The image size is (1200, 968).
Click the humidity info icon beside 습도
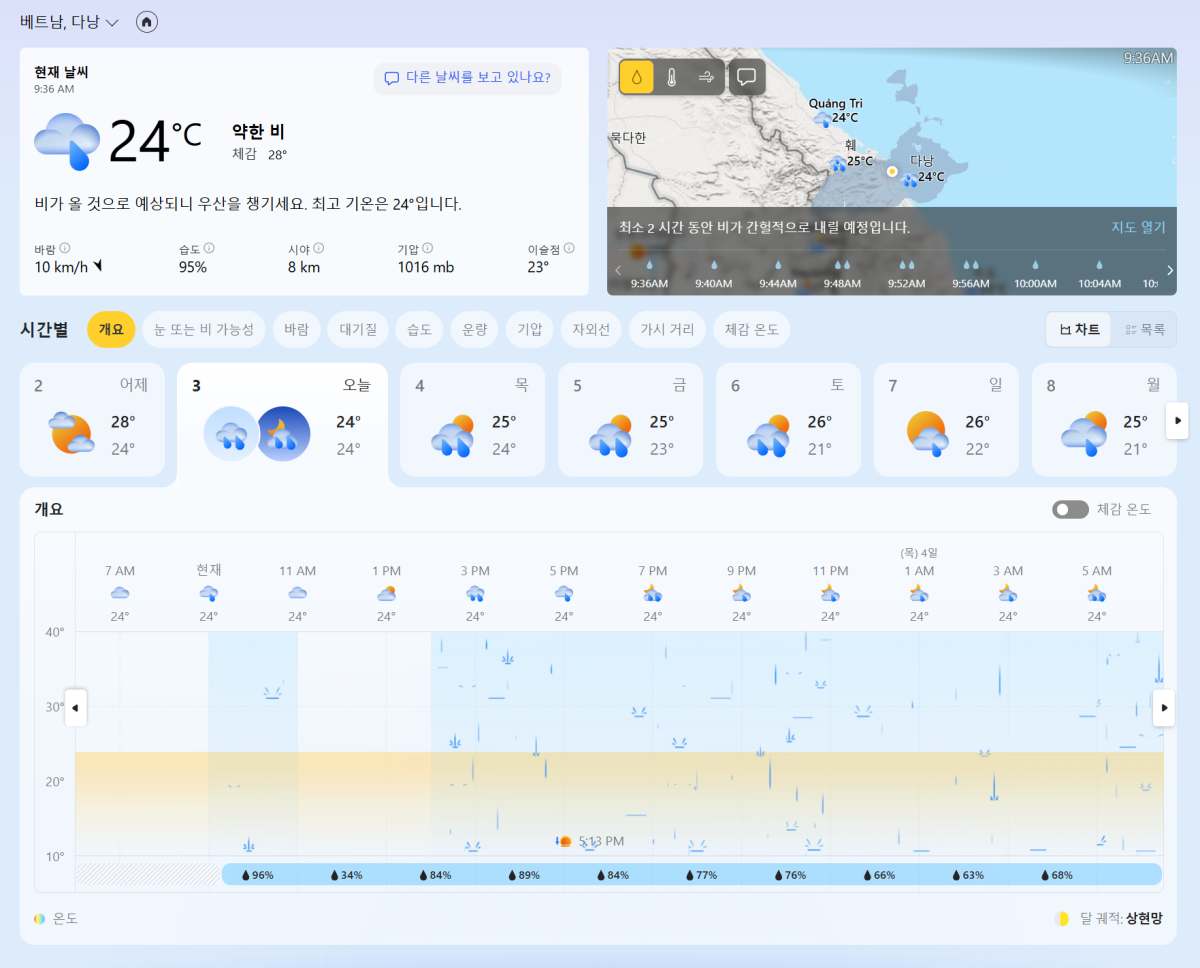(x=209, y=248)
